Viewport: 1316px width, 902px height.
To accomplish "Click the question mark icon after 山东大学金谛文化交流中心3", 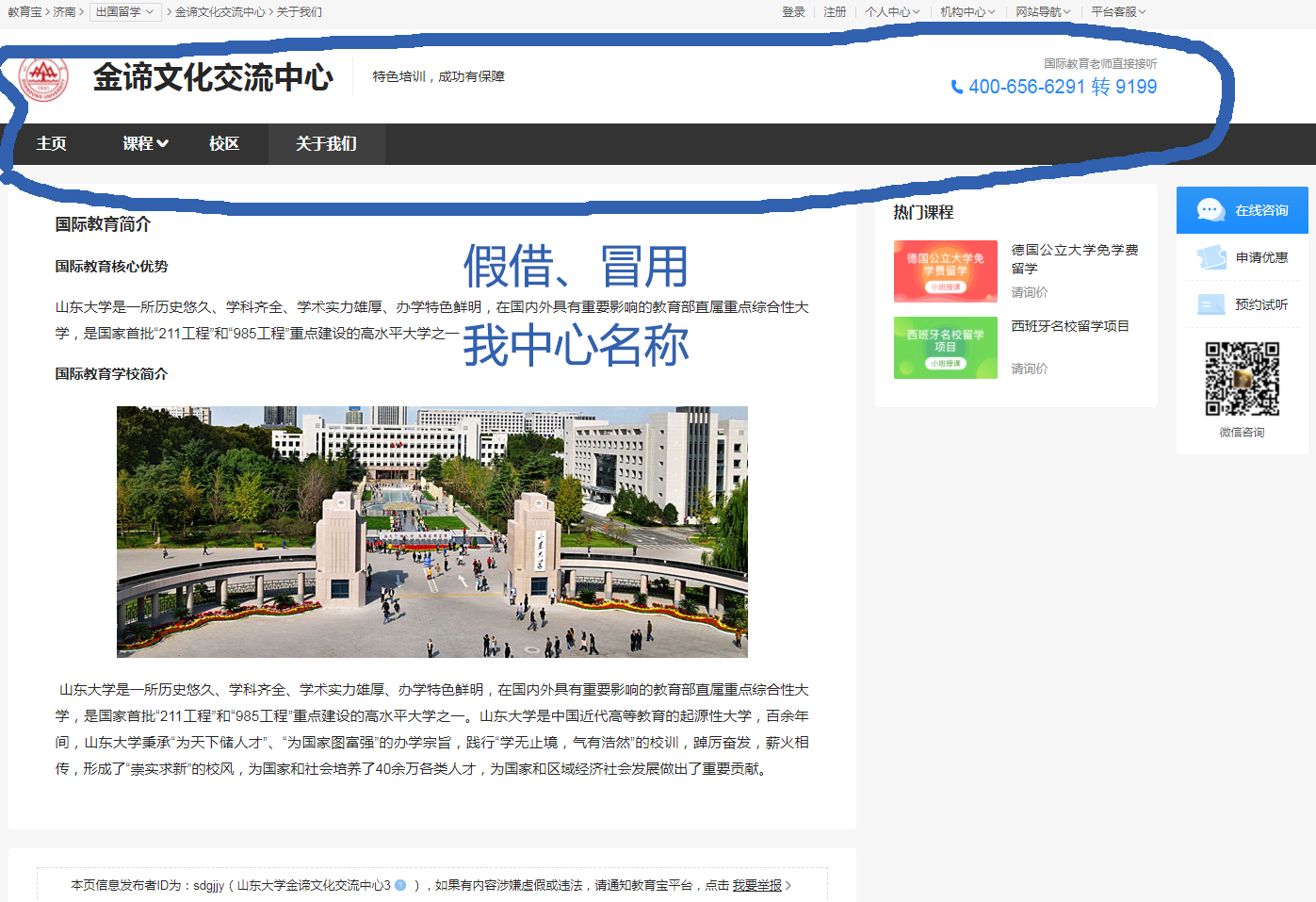I will coord(400,885).
